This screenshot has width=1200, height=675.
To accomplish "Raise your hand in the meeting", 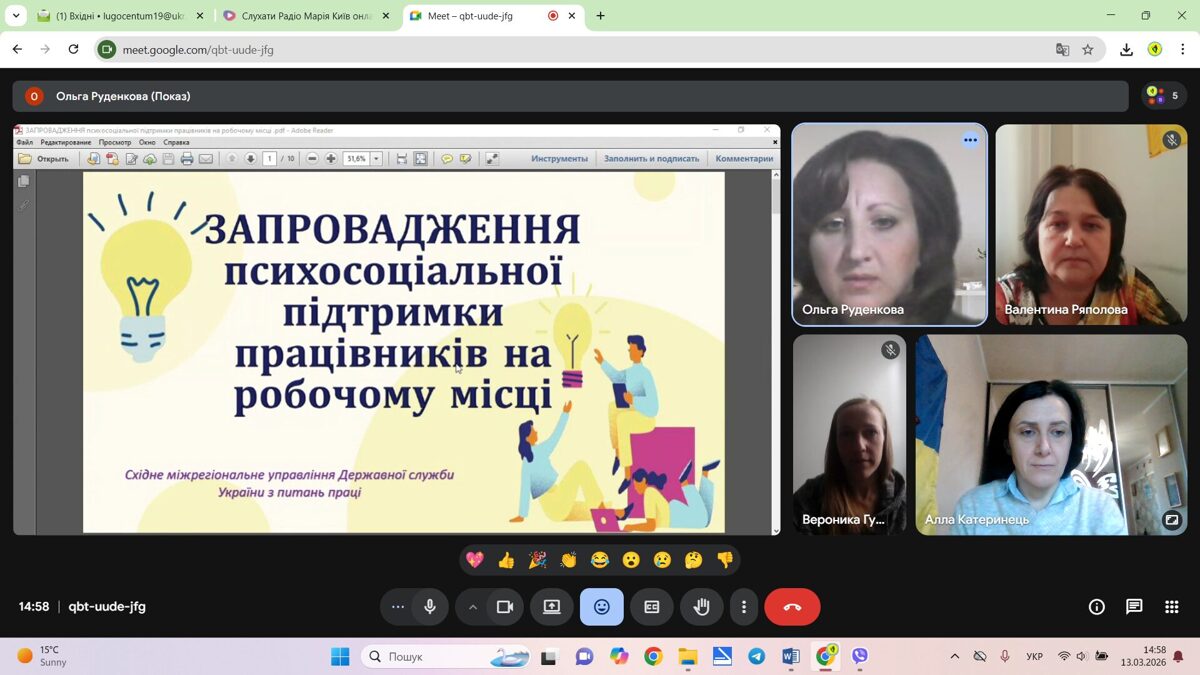I will (x=702, y=607).
